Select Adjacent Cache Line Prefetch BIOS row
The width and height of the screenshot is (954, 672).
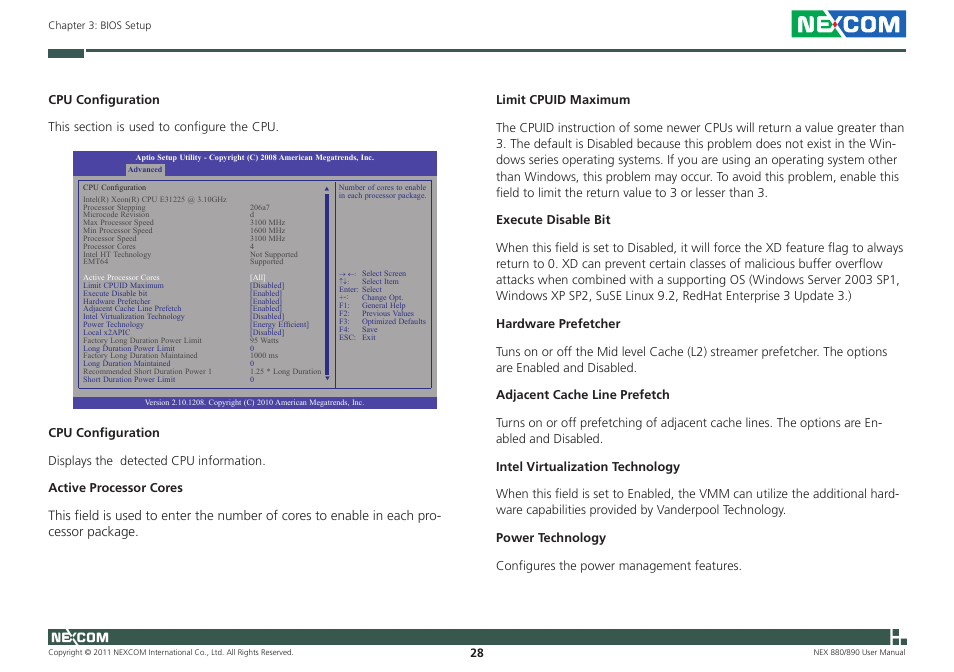pyautogui.click(x=182, y=308)
